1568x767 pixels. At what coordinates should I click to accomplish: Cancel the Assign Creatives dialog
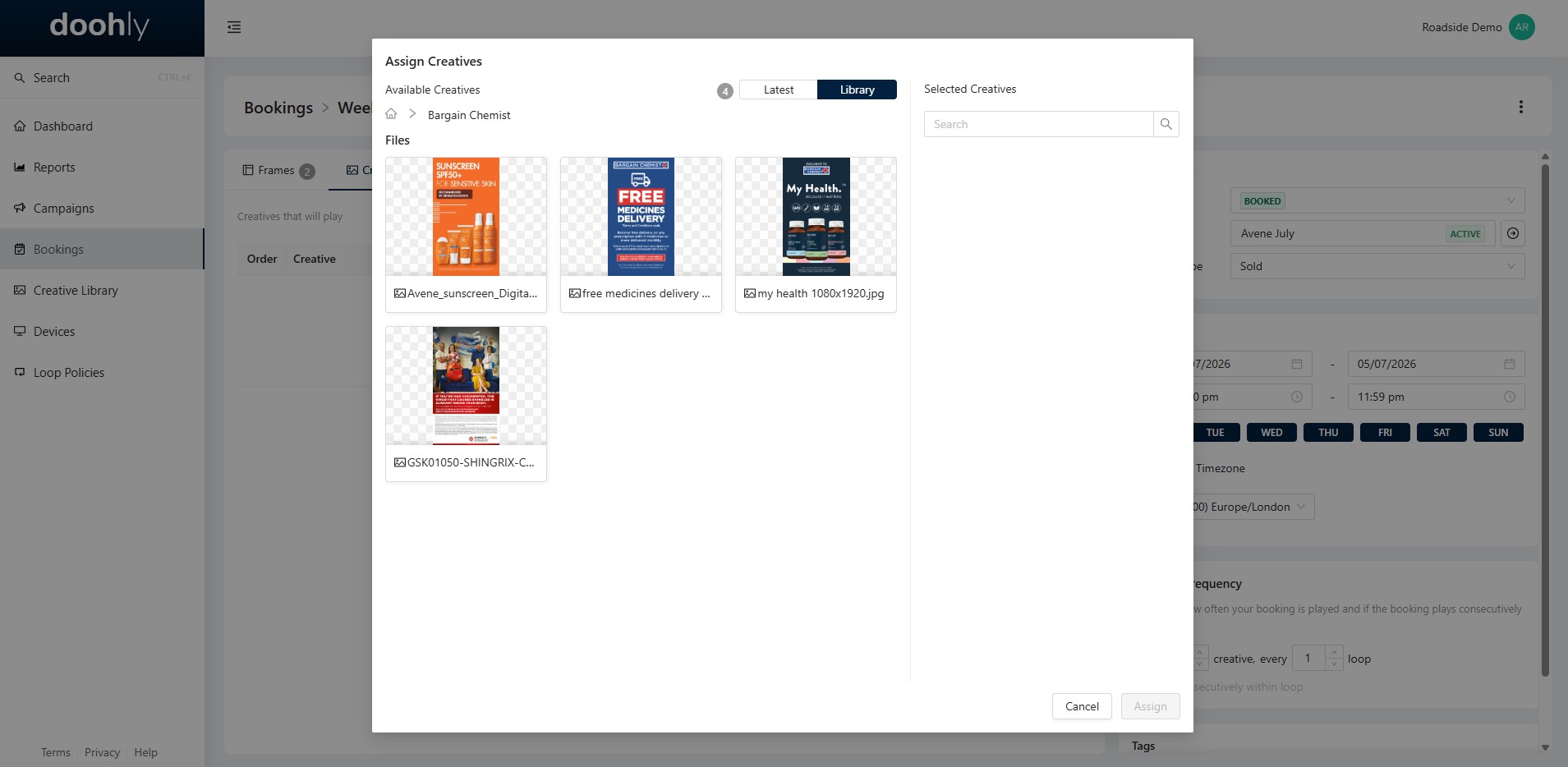(1082, 706)
